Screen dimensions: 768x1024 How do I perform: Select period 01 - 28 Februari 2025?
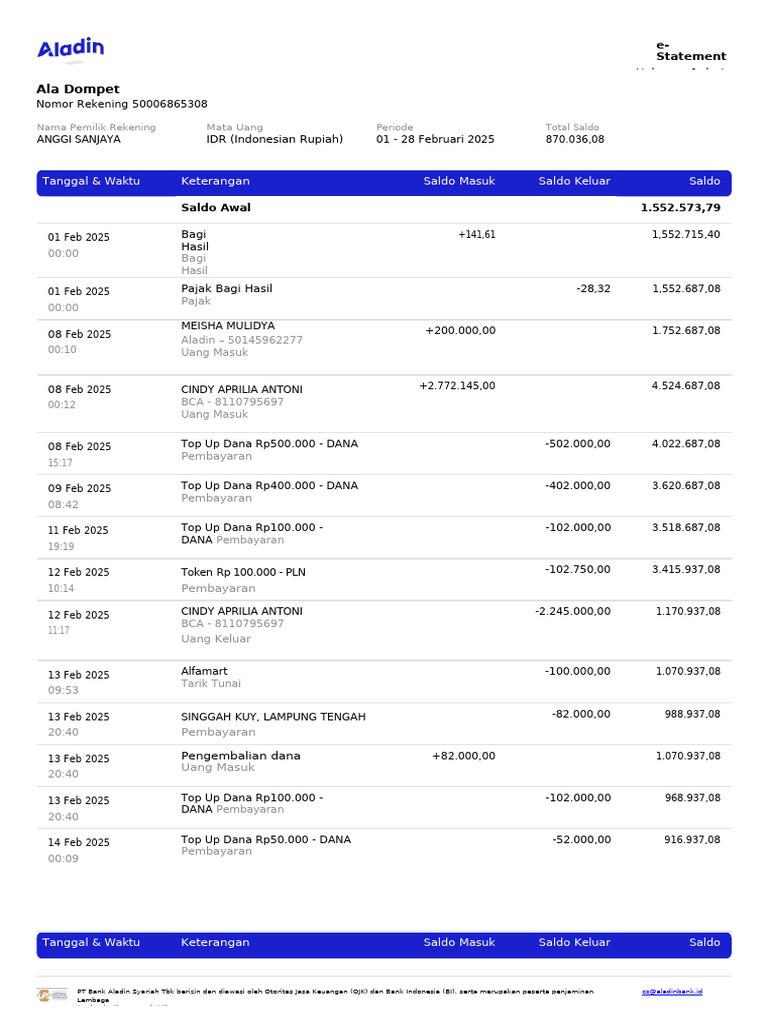(435, 139)
